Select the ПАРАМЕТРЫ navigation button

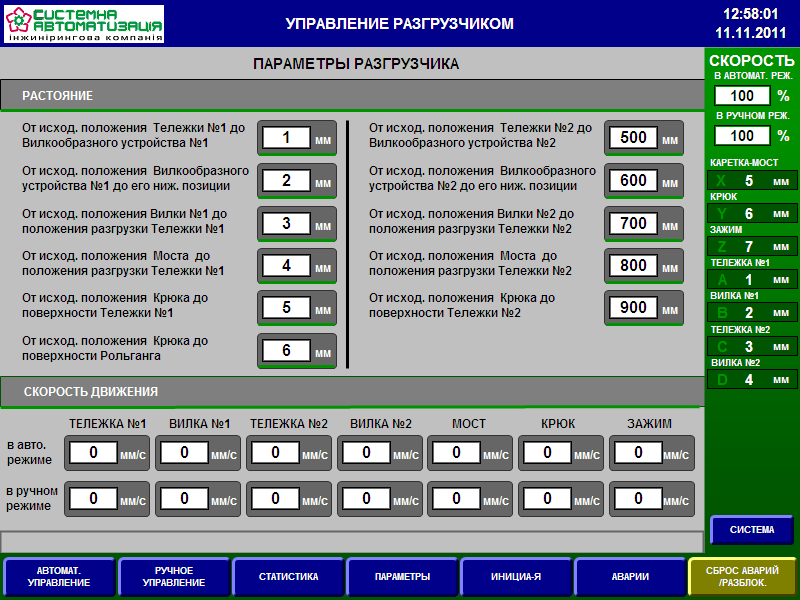(402, 577)
